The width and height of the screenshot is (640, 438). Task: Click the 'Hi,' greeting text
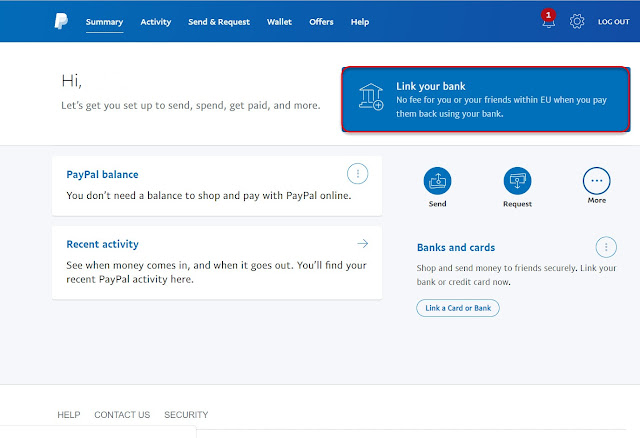click(71, 81)
